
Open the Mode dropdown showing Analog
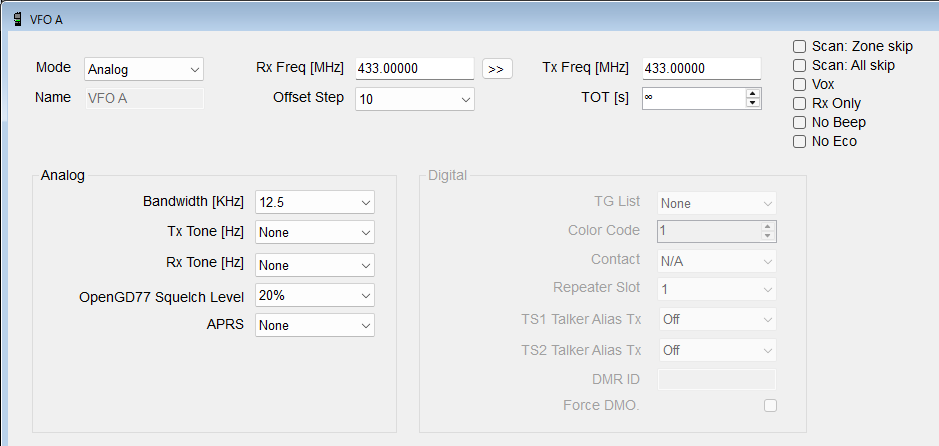[144, 69]
